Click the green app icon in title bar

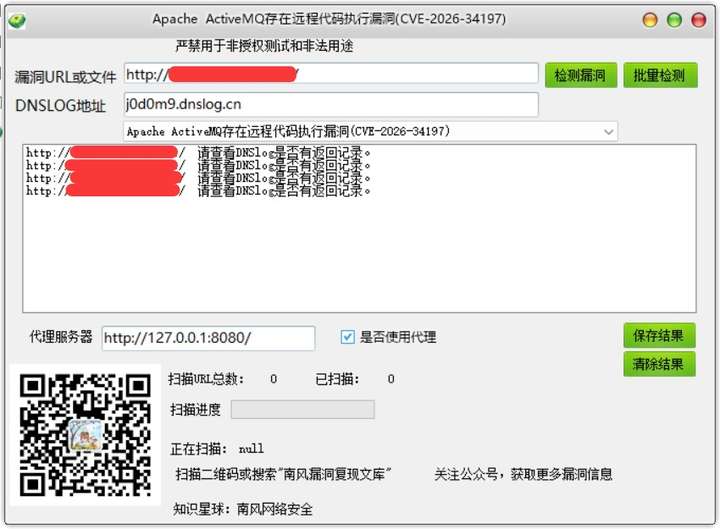[x=17, y=21]
